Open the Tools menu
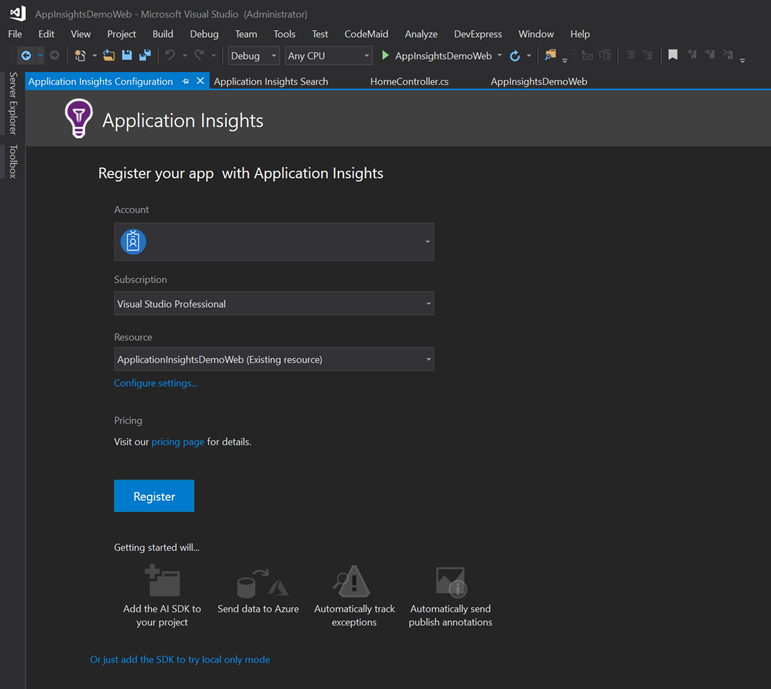This screenshot has height=689, width=771. pos(284,34)
